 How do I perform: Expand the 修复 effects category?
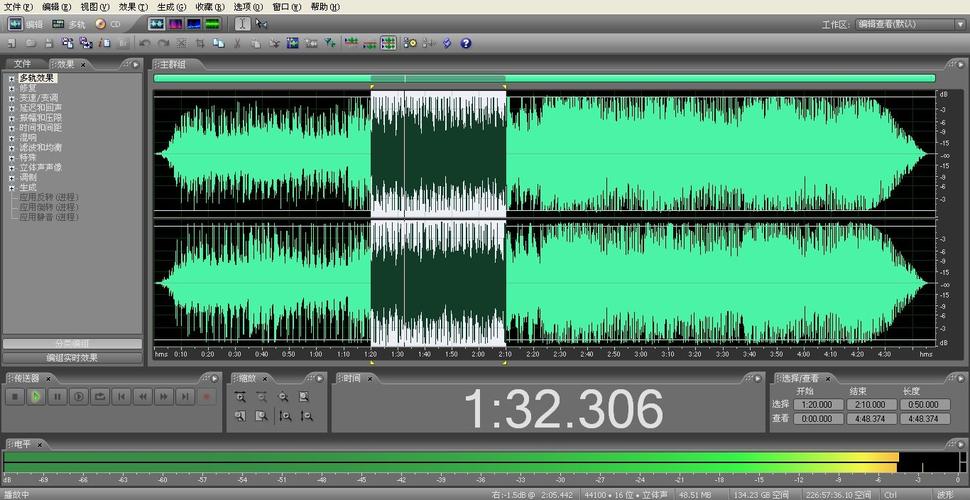(11, 88)
